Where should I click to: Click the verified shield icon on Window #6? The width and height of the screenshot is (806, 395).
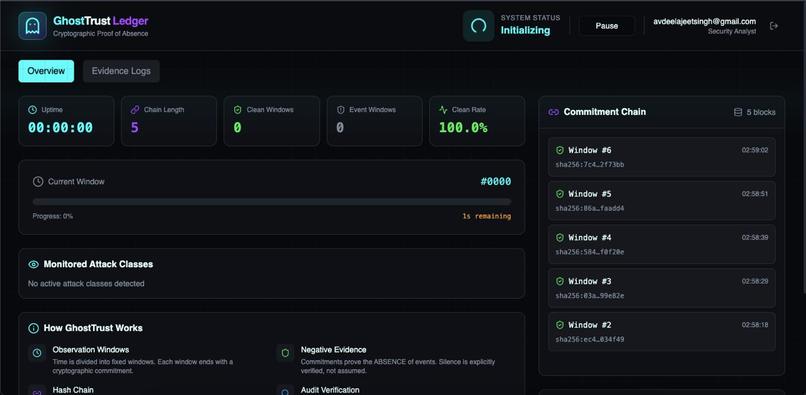(560, 150)
